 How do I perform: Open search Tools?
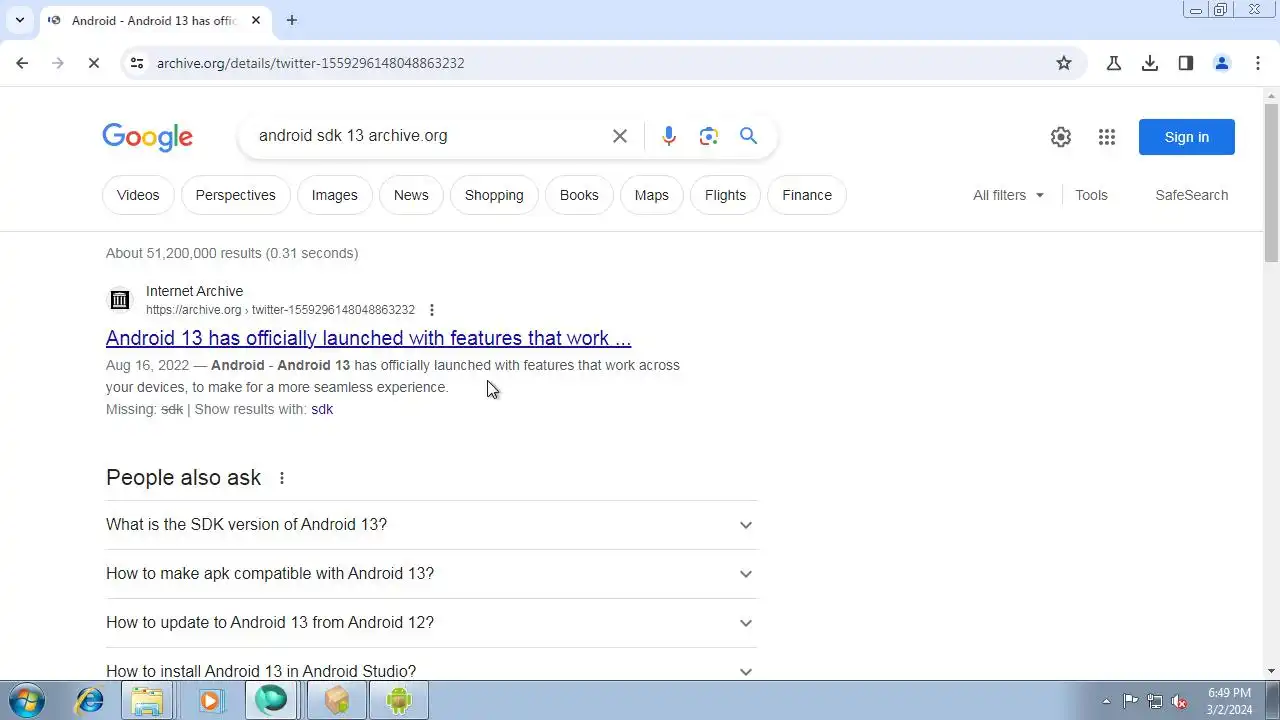pos(1092,195)
